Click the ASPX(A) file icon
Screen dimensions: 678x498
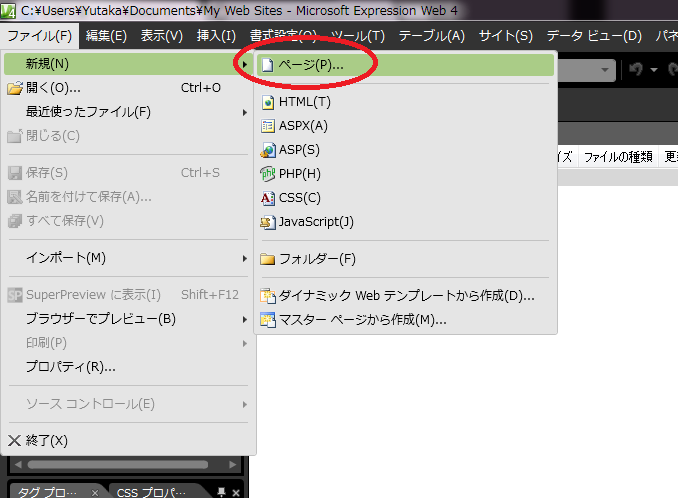pyautogui.click(x=268, y=126)
